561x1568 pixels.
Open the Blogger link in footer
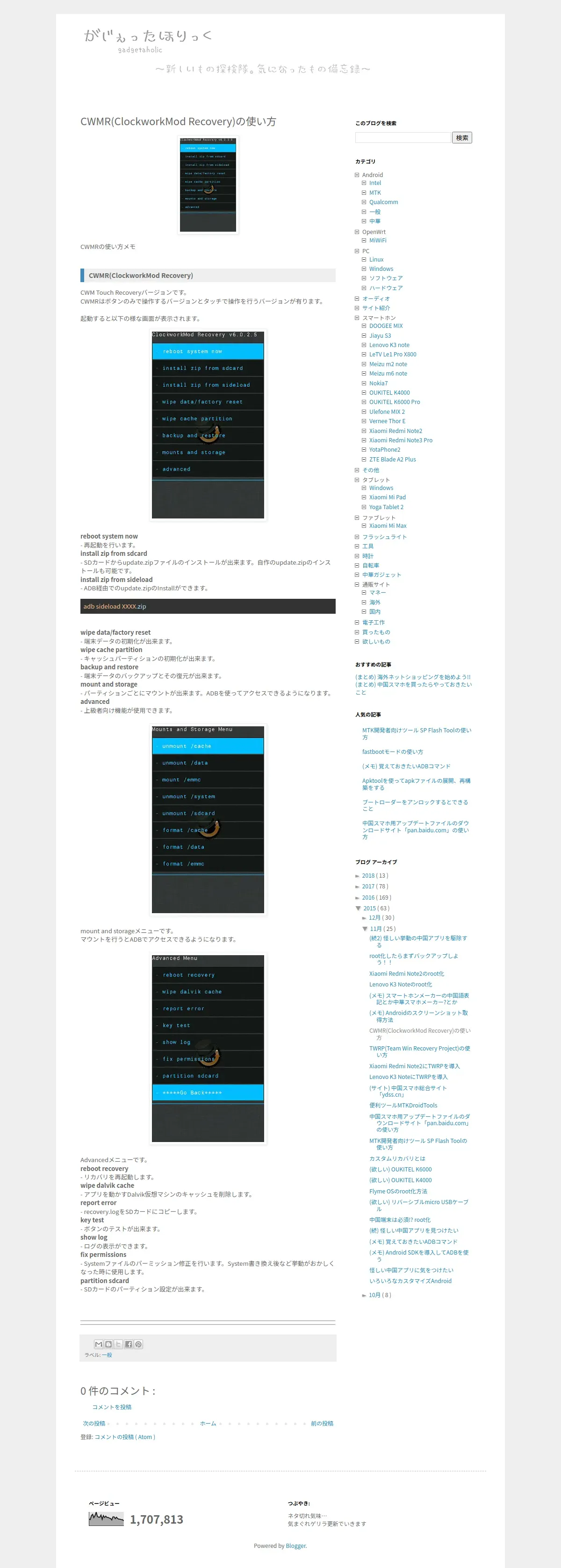click(296, 1546)
